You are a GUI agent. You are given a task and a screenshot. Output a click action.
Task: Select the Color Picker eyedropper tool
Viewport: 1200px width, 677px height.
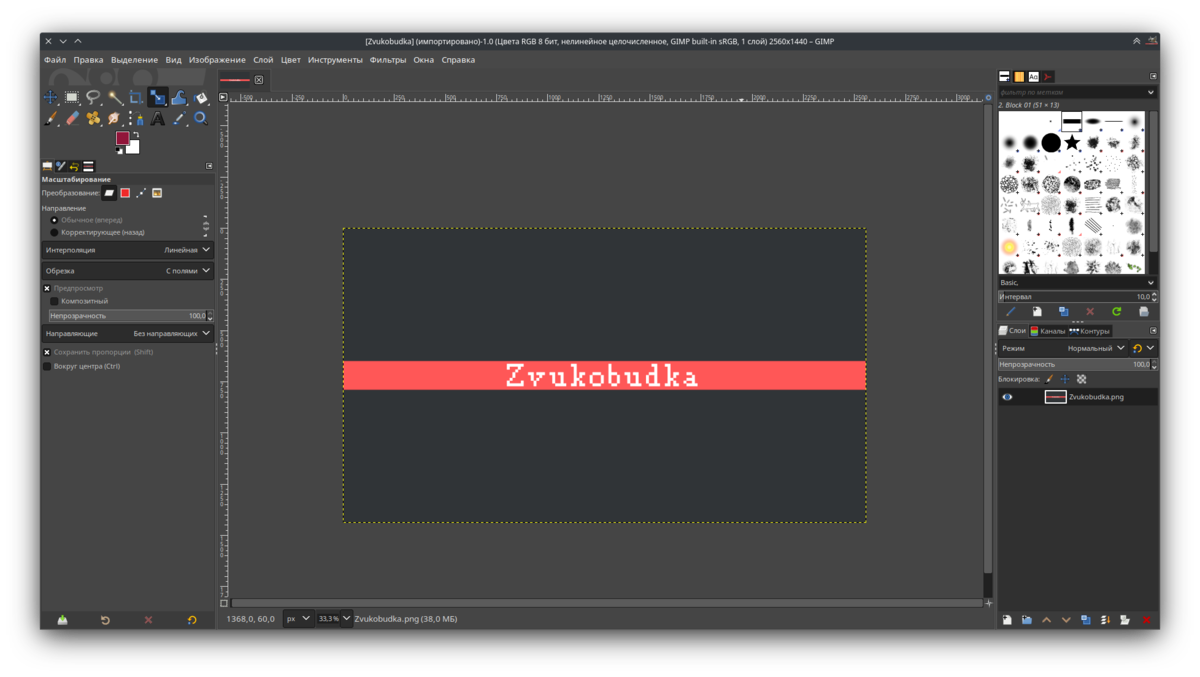tap(179, 118)
